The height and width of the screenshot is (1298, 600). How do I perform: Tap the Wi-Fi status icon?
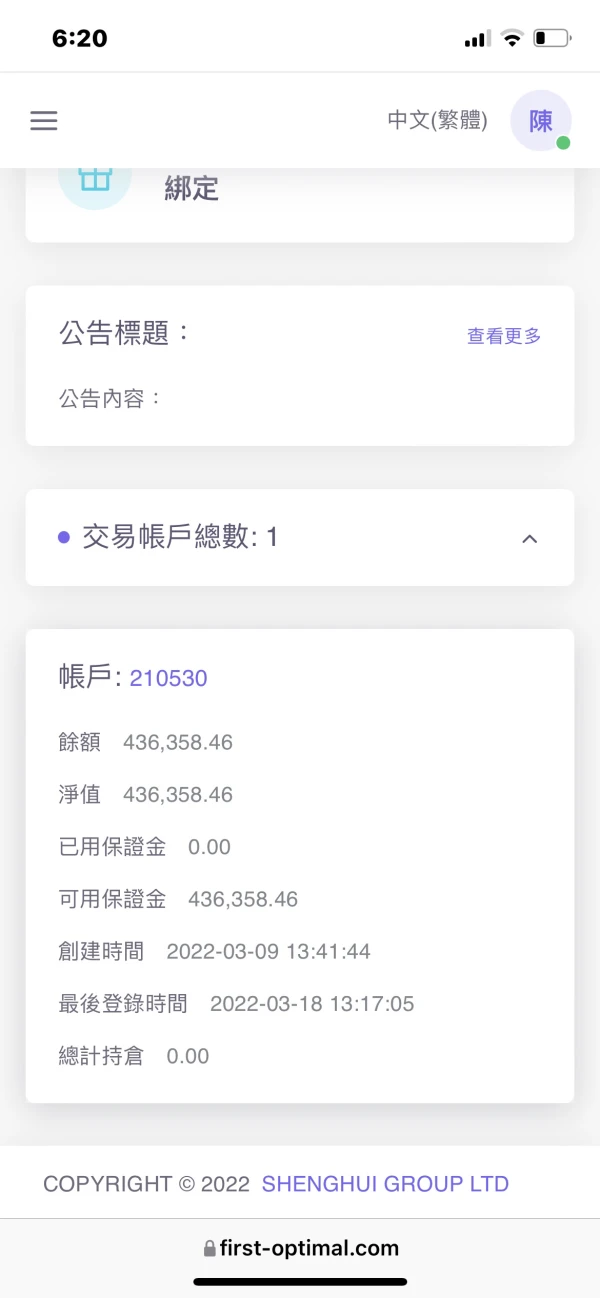pos(512,39)
